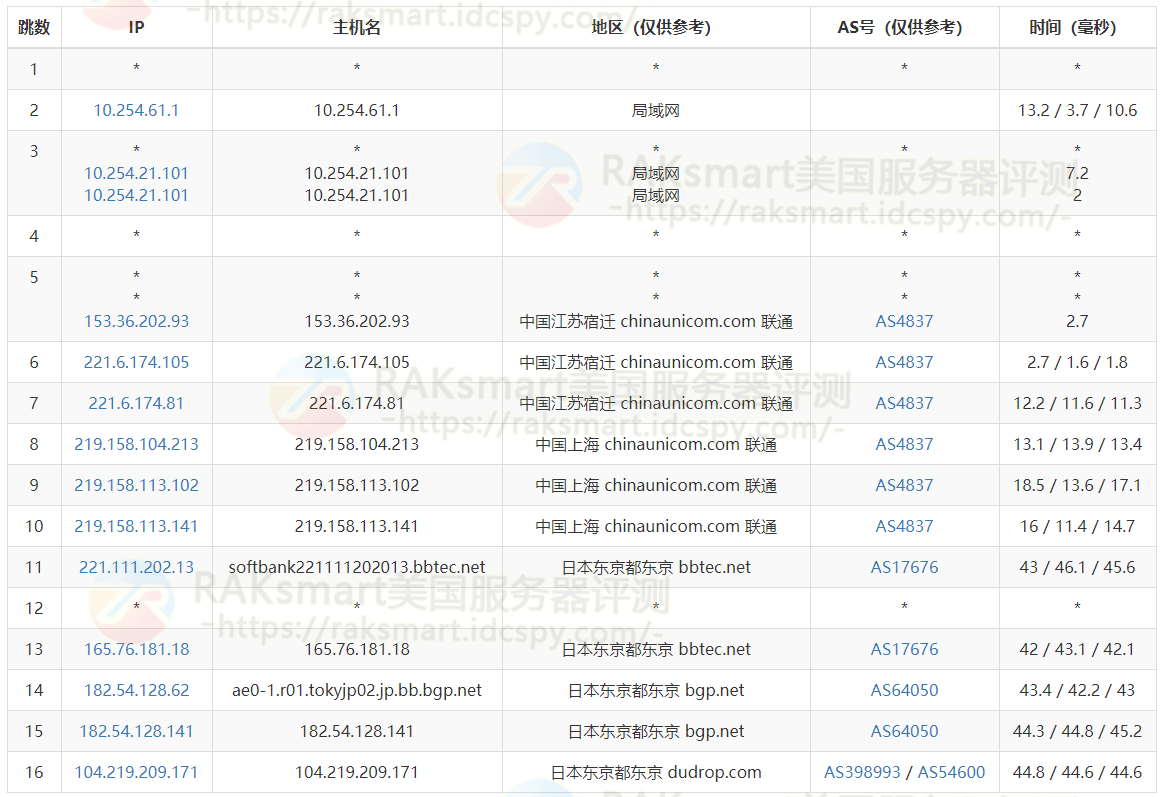The height and width of the screenshot is (797, 1167).
Task: Open the 219.158.113.102 IP link
Action: (136, 484)
